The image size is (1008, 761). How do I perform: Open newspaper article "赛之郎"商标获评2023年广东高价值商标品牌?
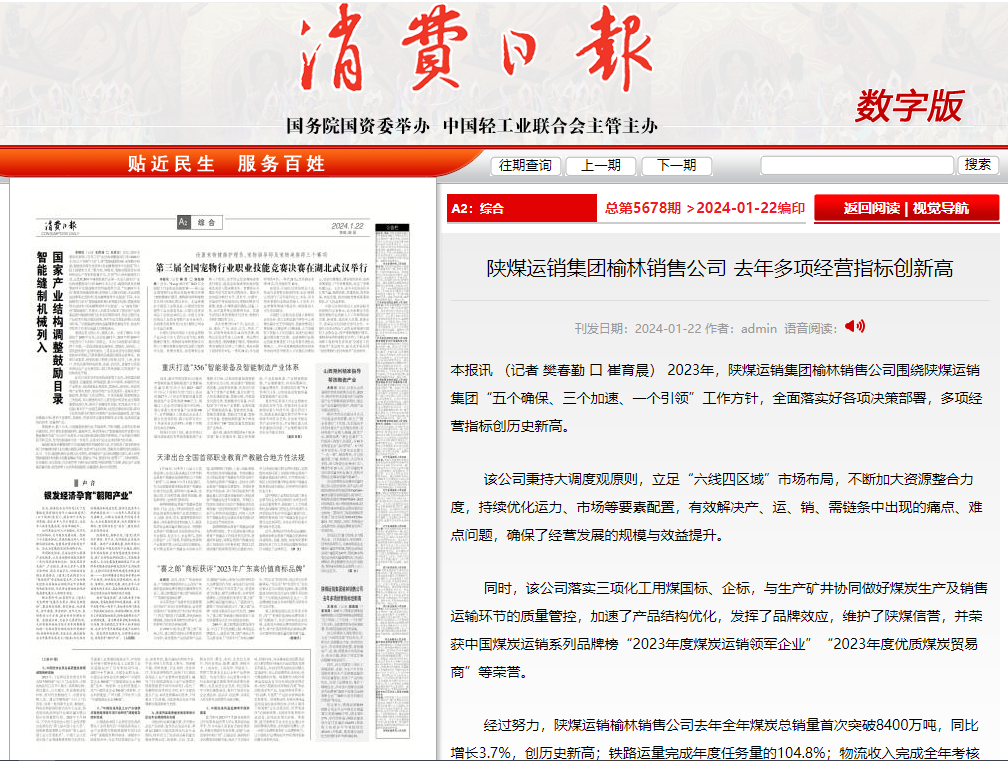click(x=230, y=569)
